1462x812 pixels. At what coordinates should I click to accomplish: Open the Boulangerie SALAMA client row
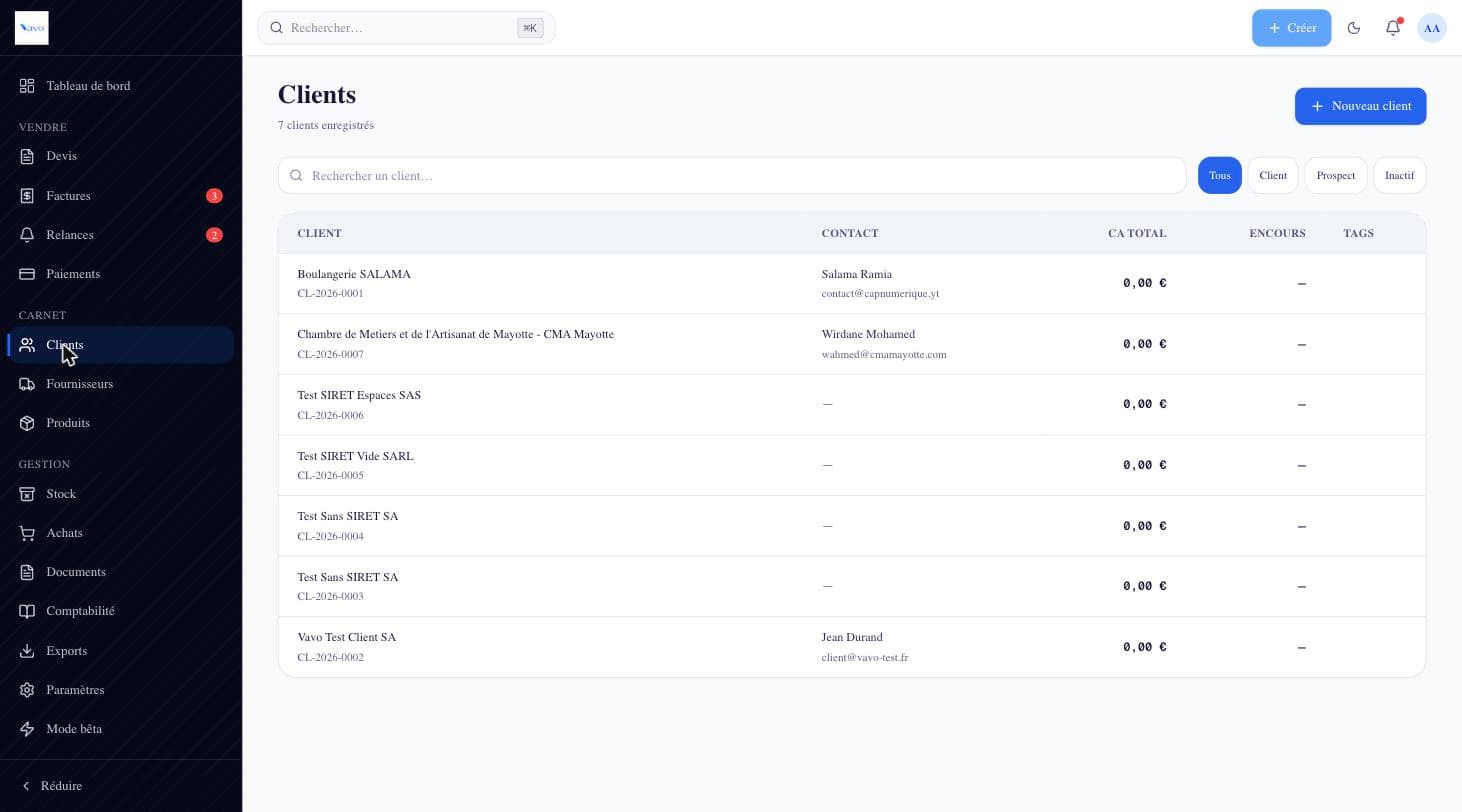(852, 283)
